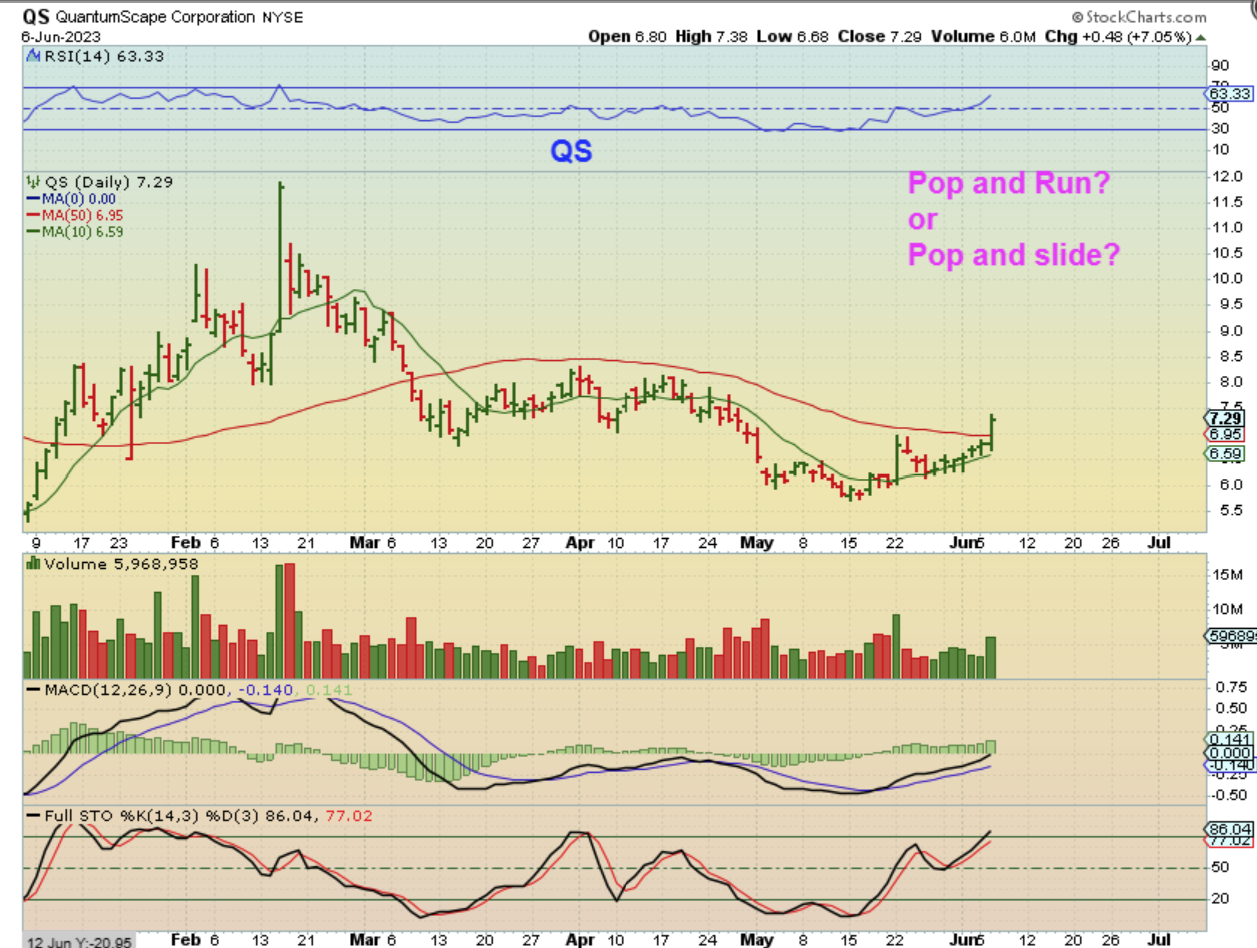Screen dimensions: 1257x948
Task: Click the 'Pop and slide?' annotation
Action: 1013,255
